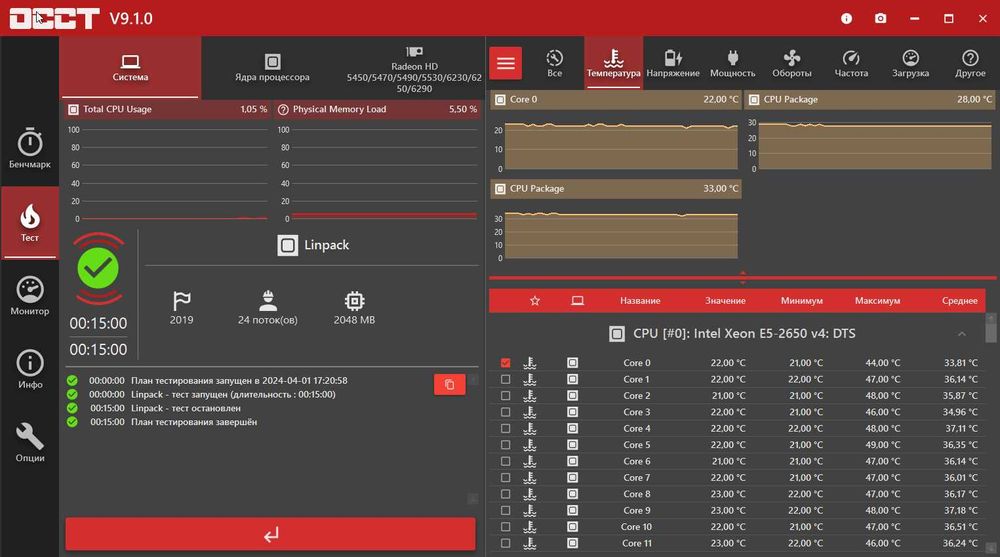Image resolution: width=1000 pixels, height=557 pixels.
Task: Sort by Минимум column header
Action: [x=802, y=301]
